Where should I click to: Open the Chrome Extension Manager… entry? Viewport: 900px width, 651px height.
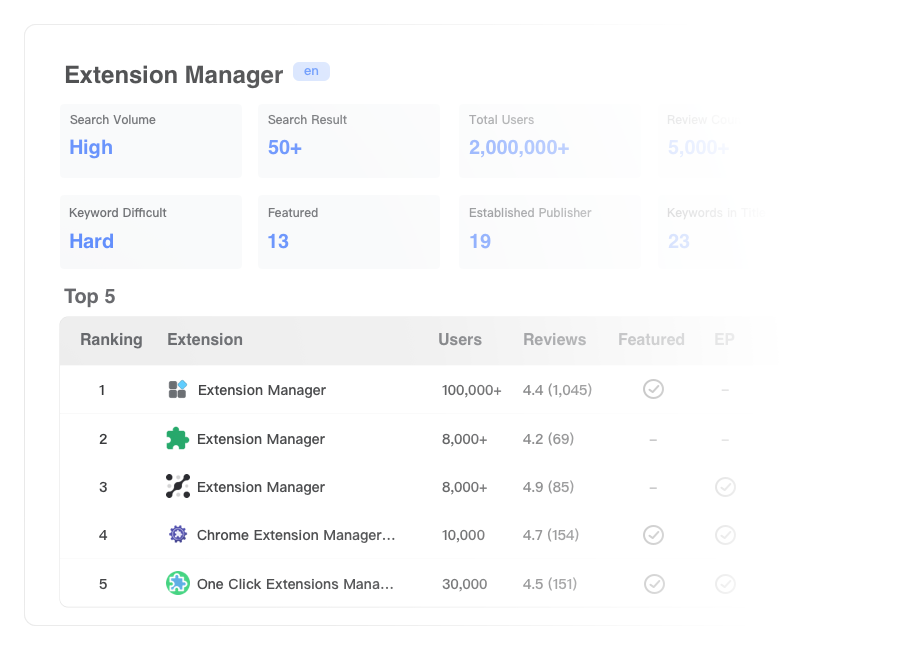296,536
